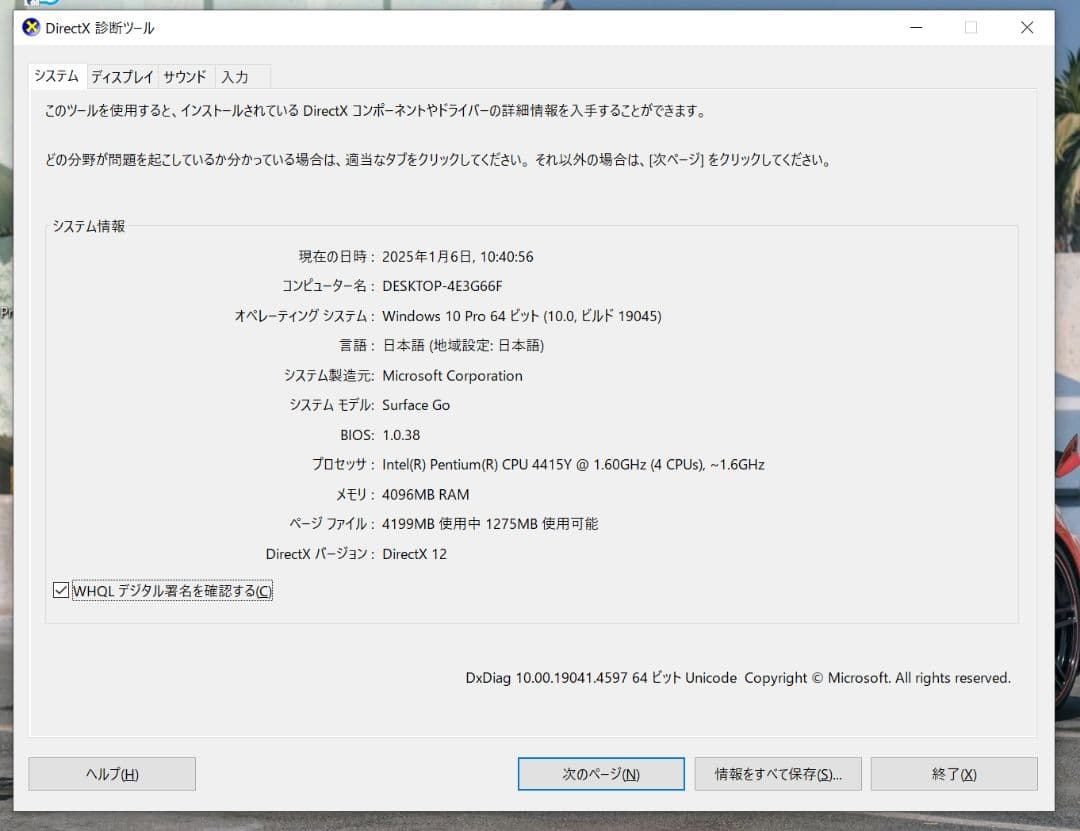This screenshot has width=1080, height=831.
Task: Click the DxDiag version copyright line
Action: pyautogui.click(x=737, y=678)
